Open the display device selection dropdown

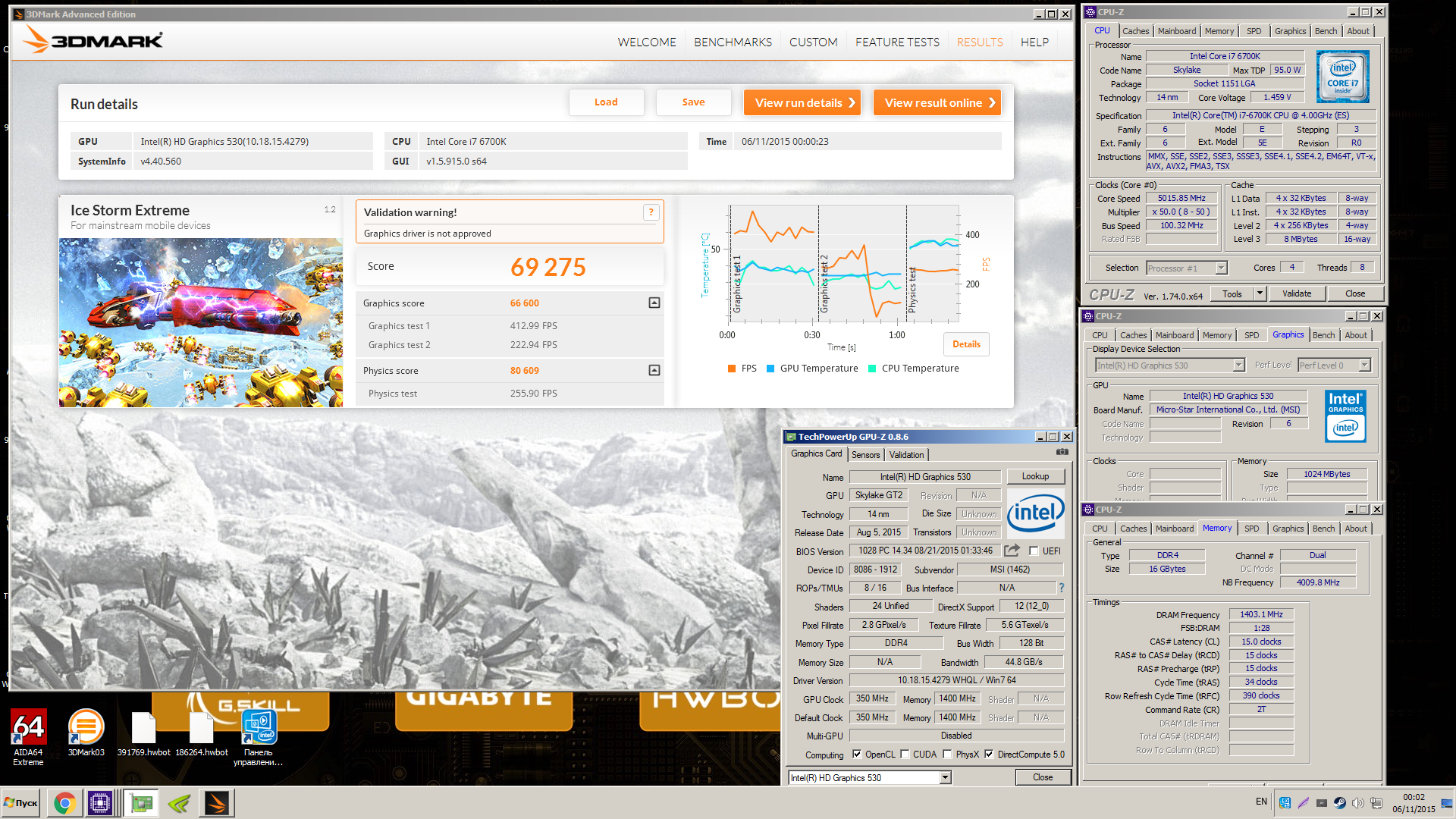(x=1238, y=366)
